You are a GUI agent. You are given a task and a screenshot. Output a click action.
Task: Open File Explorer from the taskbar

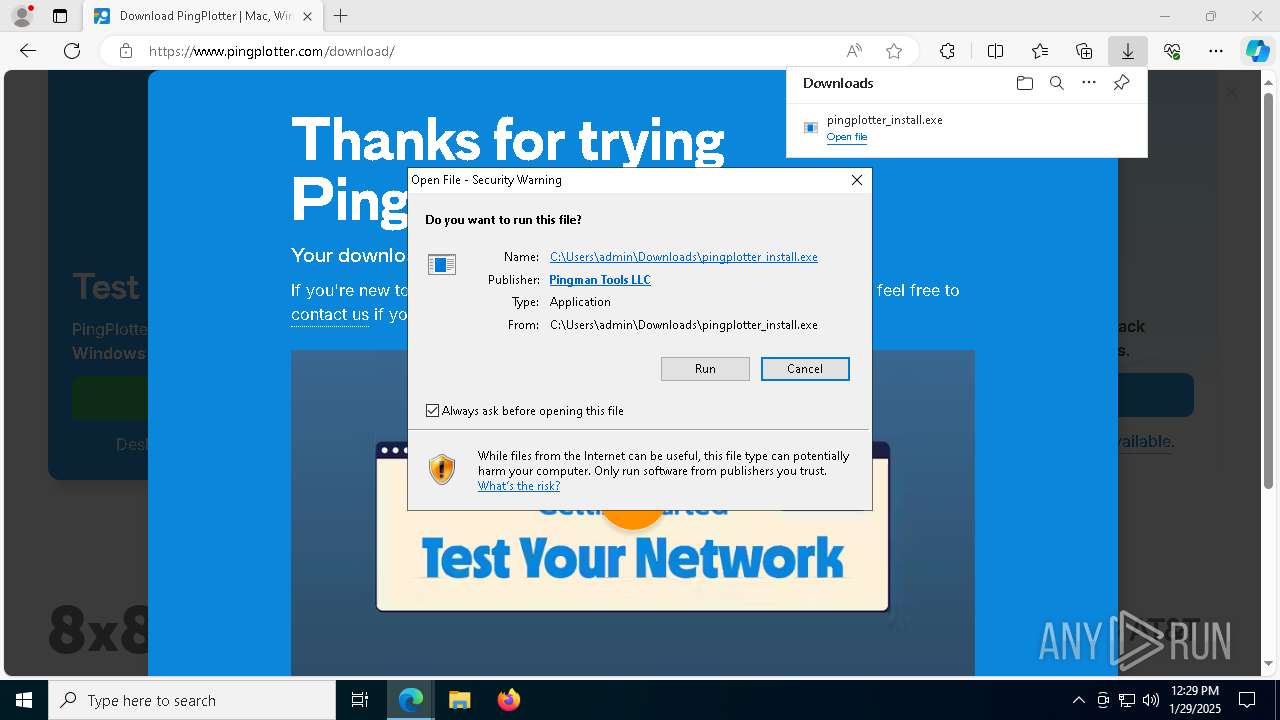click(459, 700)
